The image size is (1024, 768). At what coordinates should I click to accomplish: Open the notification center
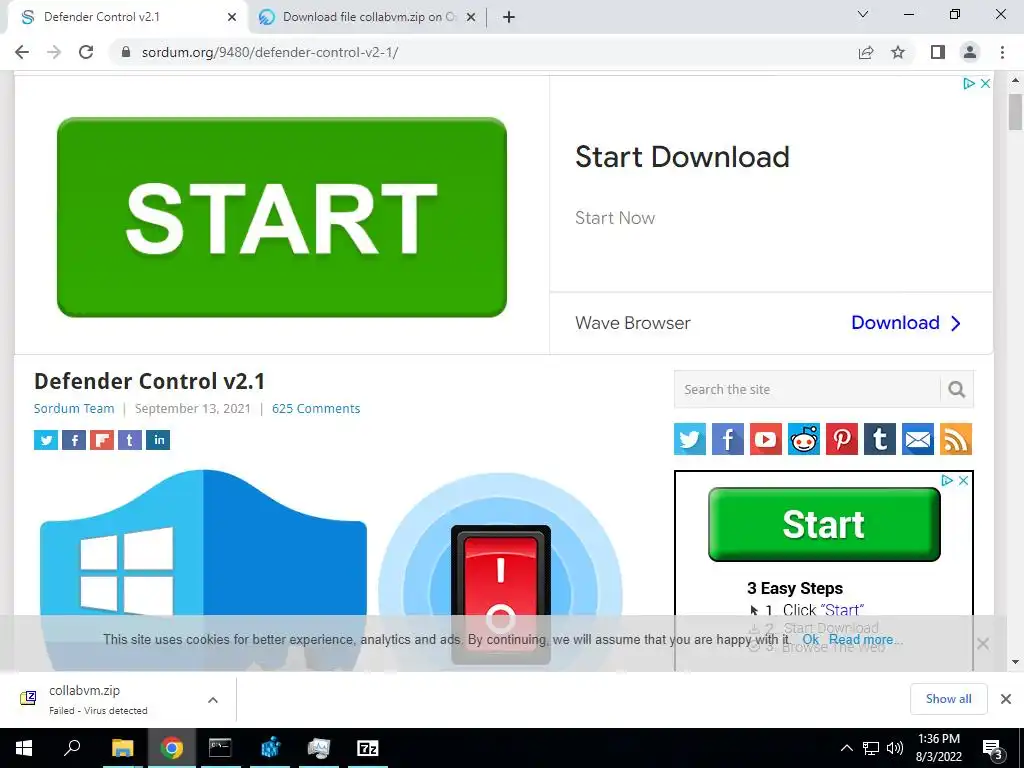tap(993, 749)
